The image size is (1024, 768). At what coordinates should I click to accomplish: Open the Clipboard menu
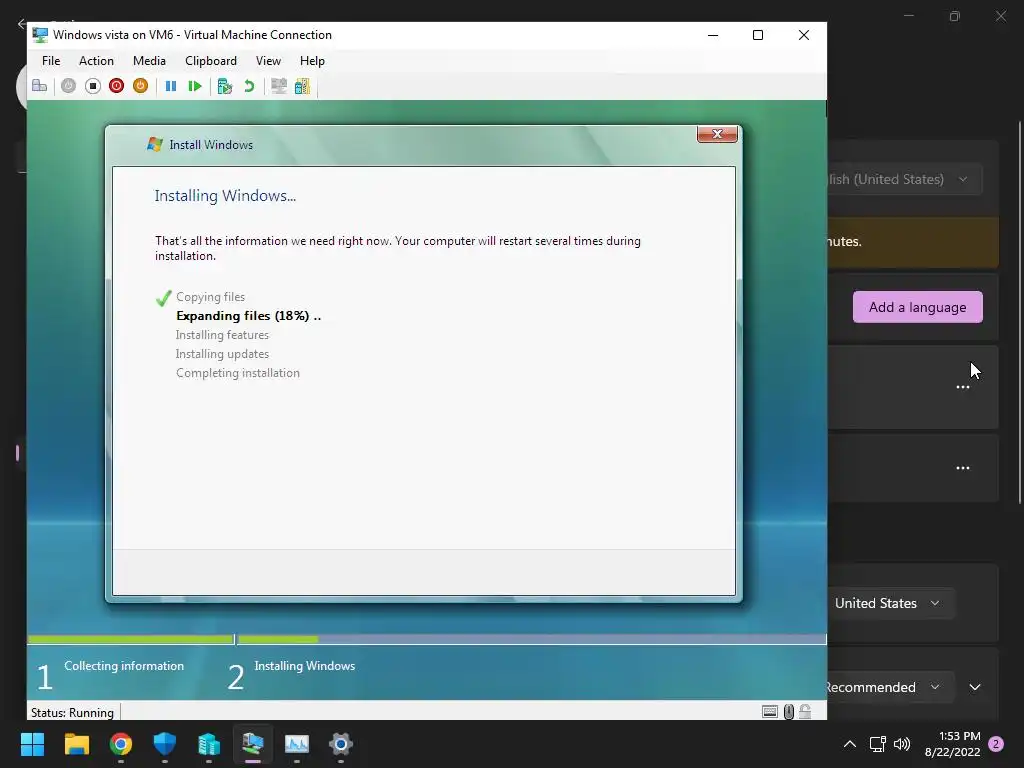click(x=211, y=61)
